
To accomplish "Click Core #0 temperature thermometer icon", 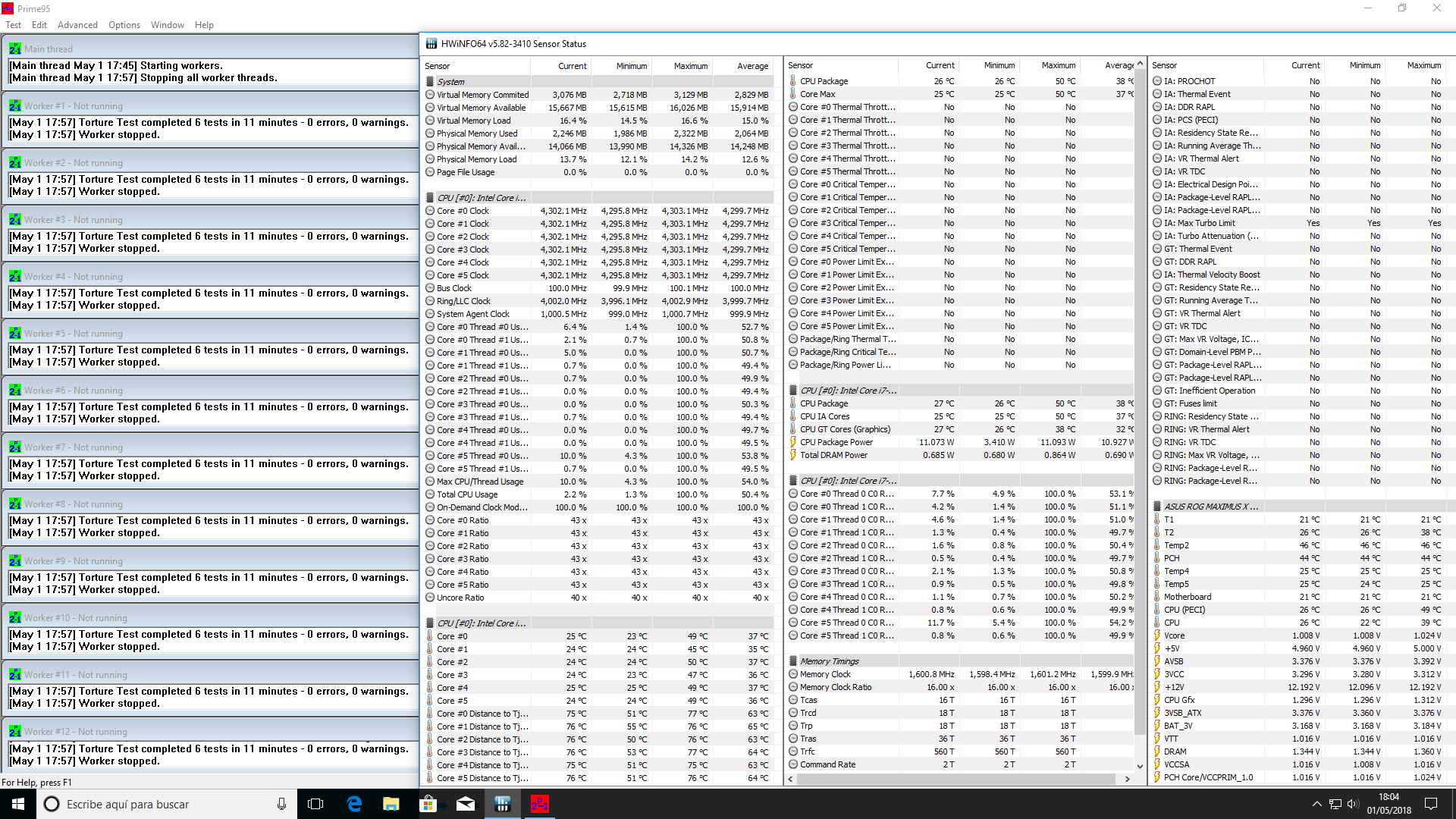I will pyautogui.click(x=430, y=636).
